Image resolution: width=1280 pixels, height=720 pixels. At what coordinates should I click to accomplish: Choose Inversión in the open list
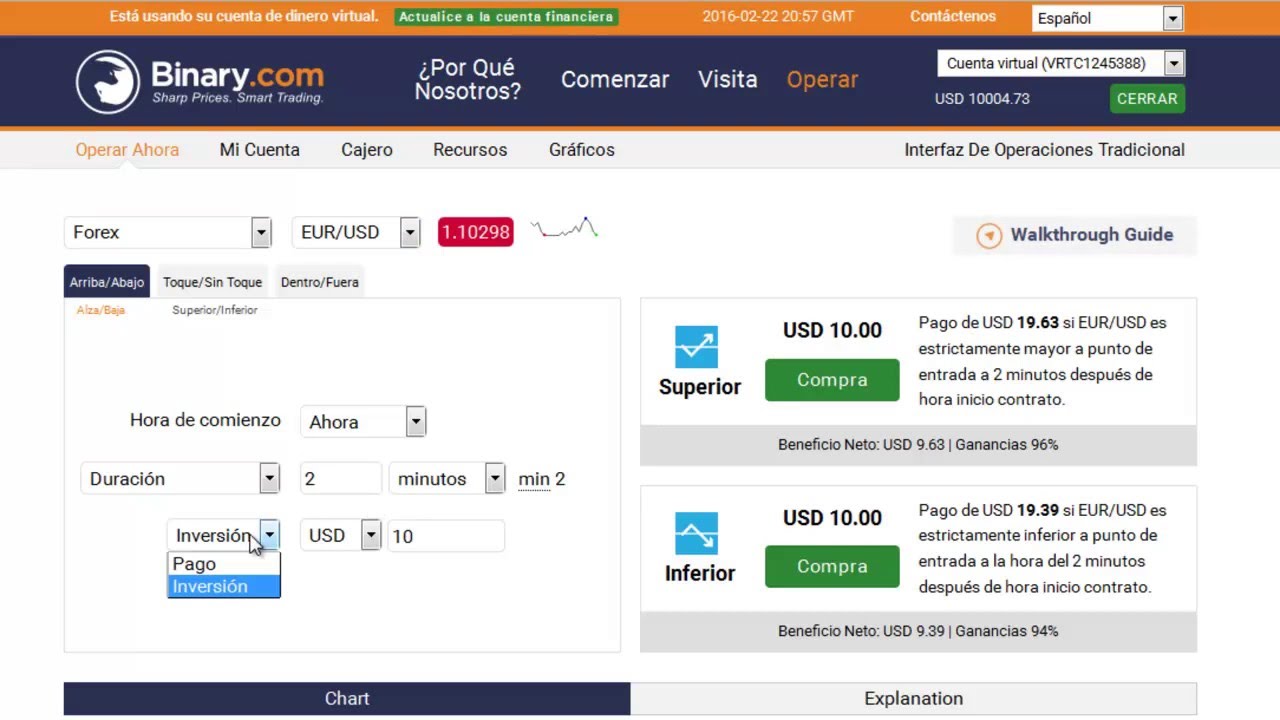click(x=224, y=587)
